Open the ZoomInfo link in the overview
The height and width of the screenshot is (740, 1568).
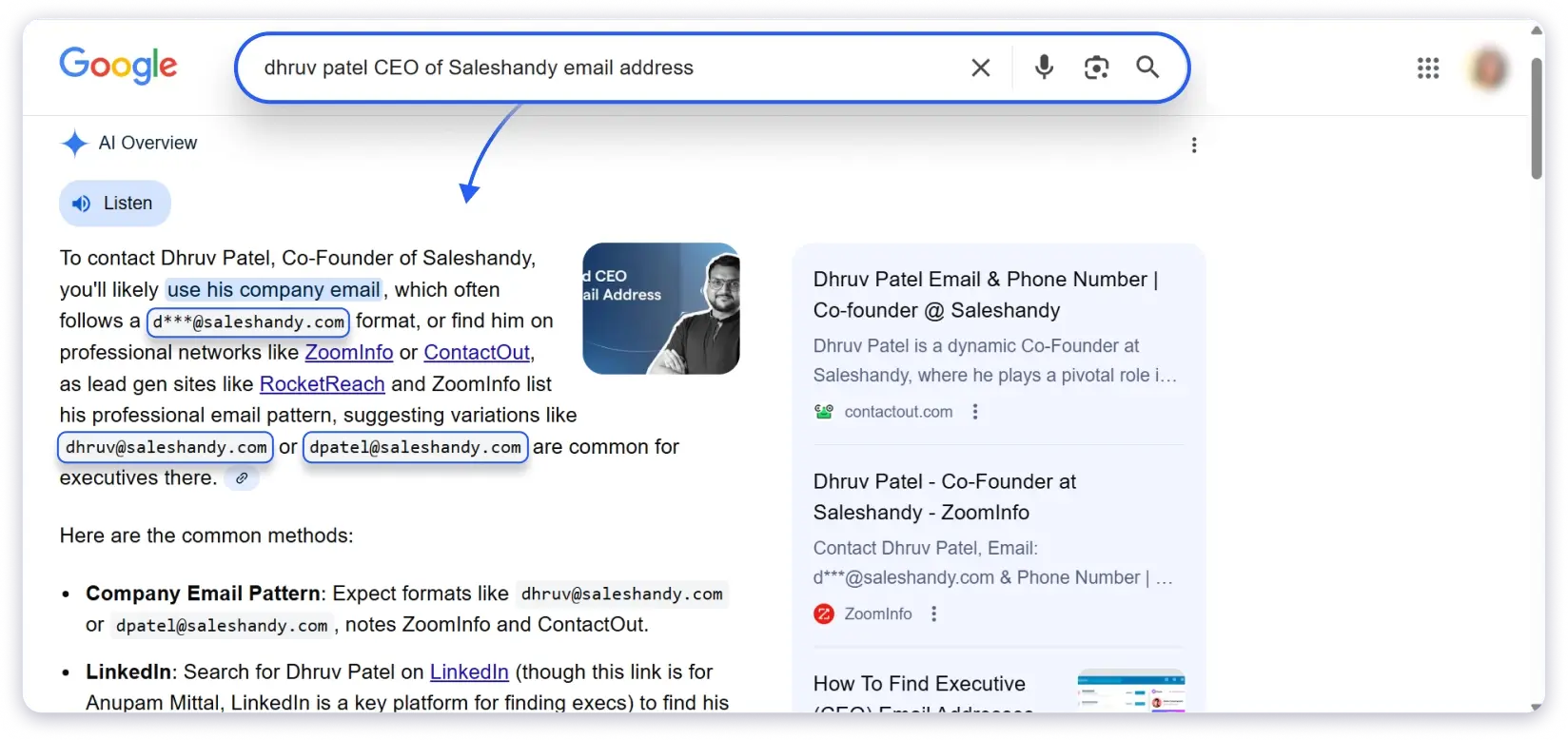348,353
